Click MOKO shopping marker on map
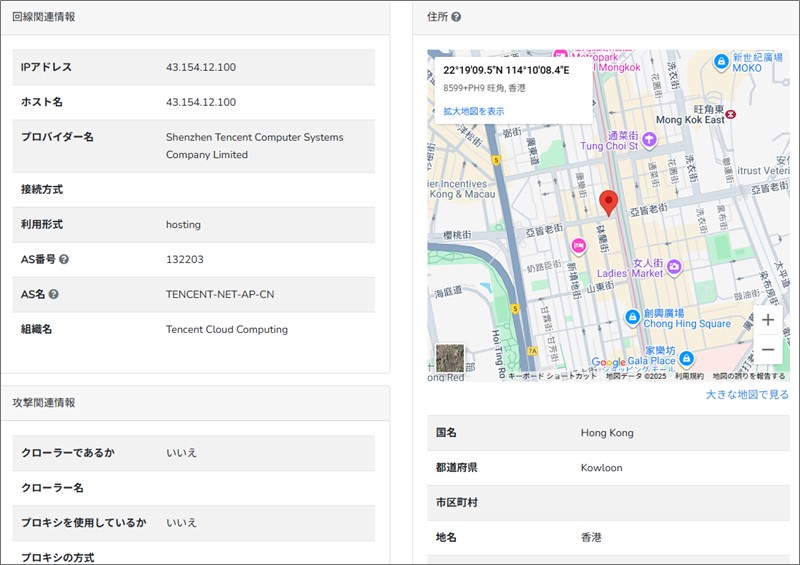The image size is (800, 565). click(x=721, y=62)
